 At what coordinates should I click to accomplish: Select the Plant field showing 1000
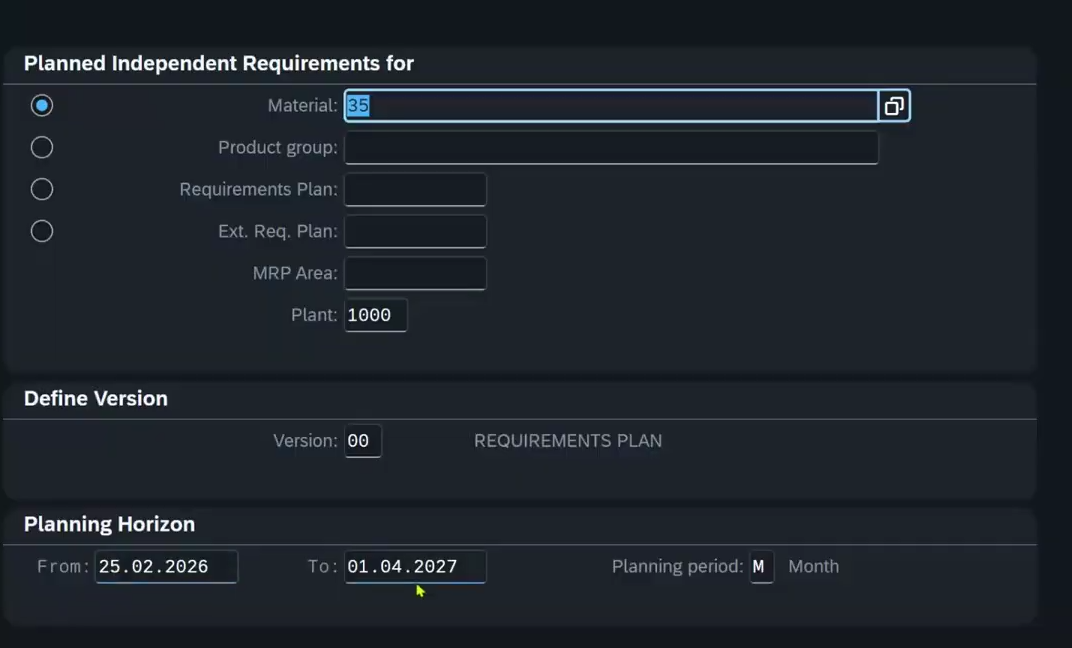tap(376, 315)
